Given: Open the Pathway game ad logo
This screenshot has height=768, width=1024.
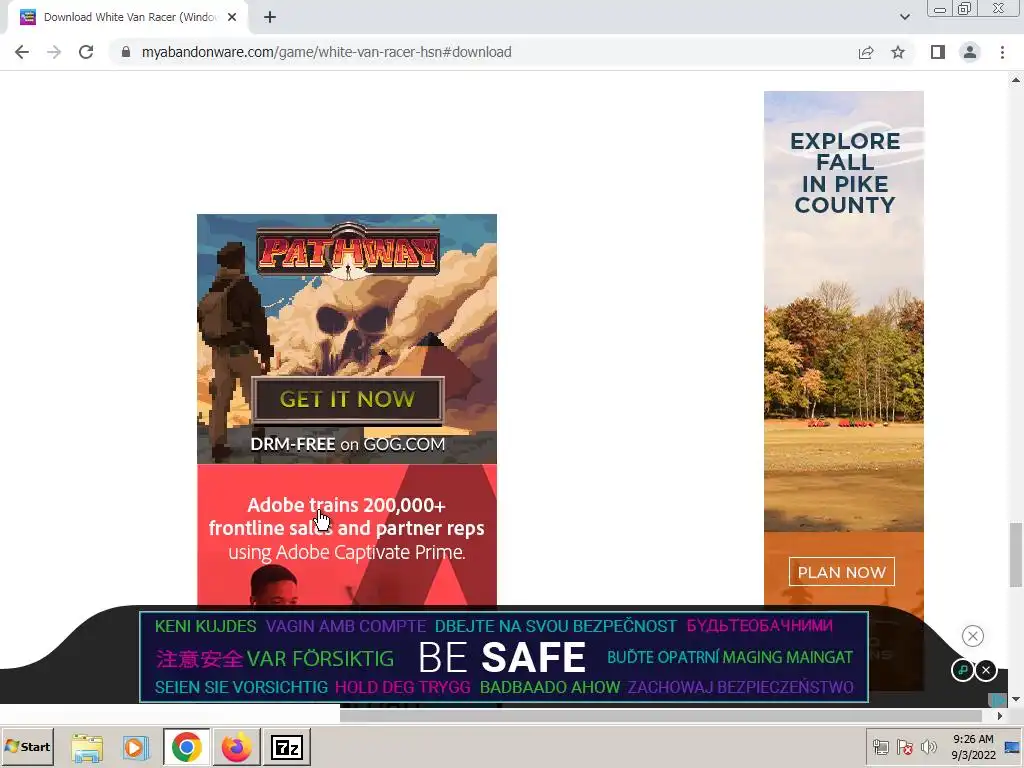Looking at the screenshot, I should tap(347, 251).
